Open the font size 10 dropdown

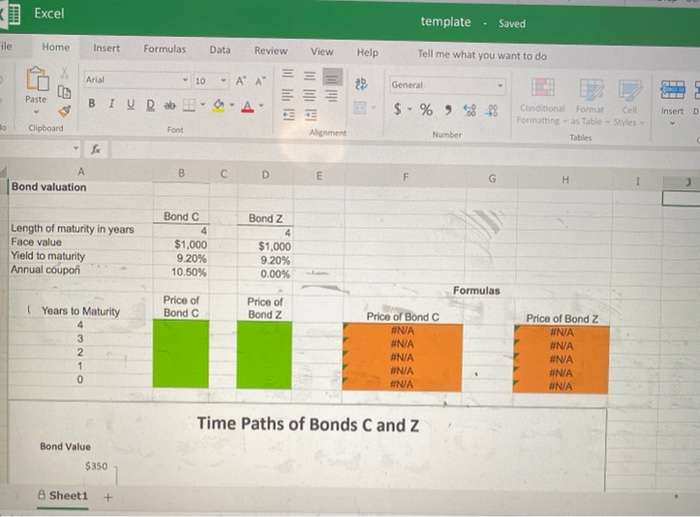tap(223, 81)
